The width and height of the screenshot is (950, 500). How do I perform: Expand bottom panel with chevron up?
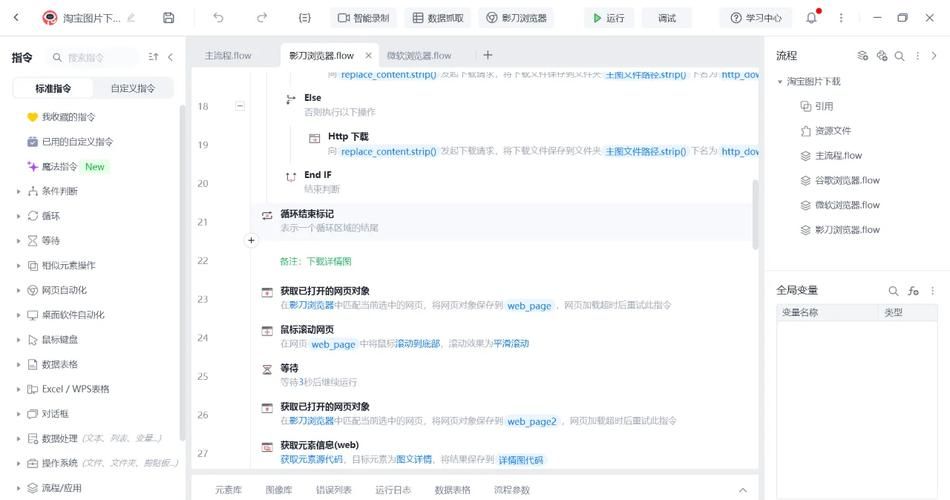point(743,490)
